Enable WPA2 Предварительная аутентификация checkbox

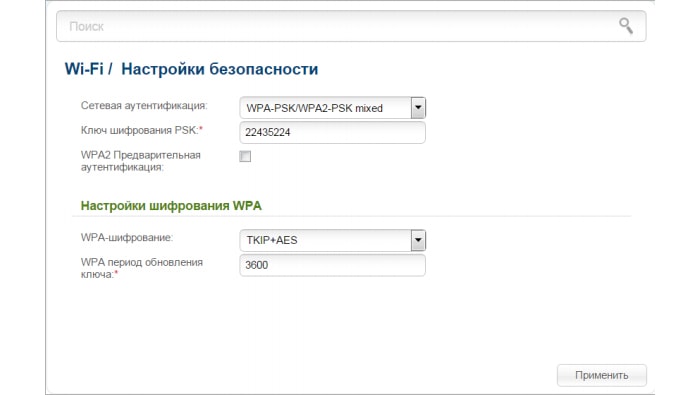click(x=245, y=156)
